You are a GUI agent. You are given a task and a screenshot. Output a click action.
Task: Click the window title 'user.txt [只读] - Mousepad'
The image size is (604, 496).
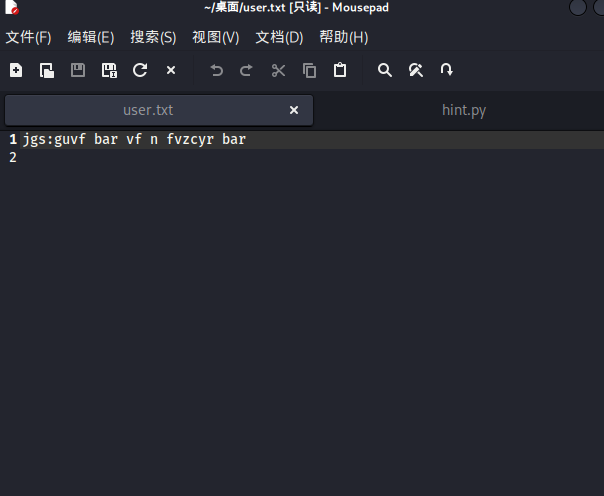tap(296, 8)
